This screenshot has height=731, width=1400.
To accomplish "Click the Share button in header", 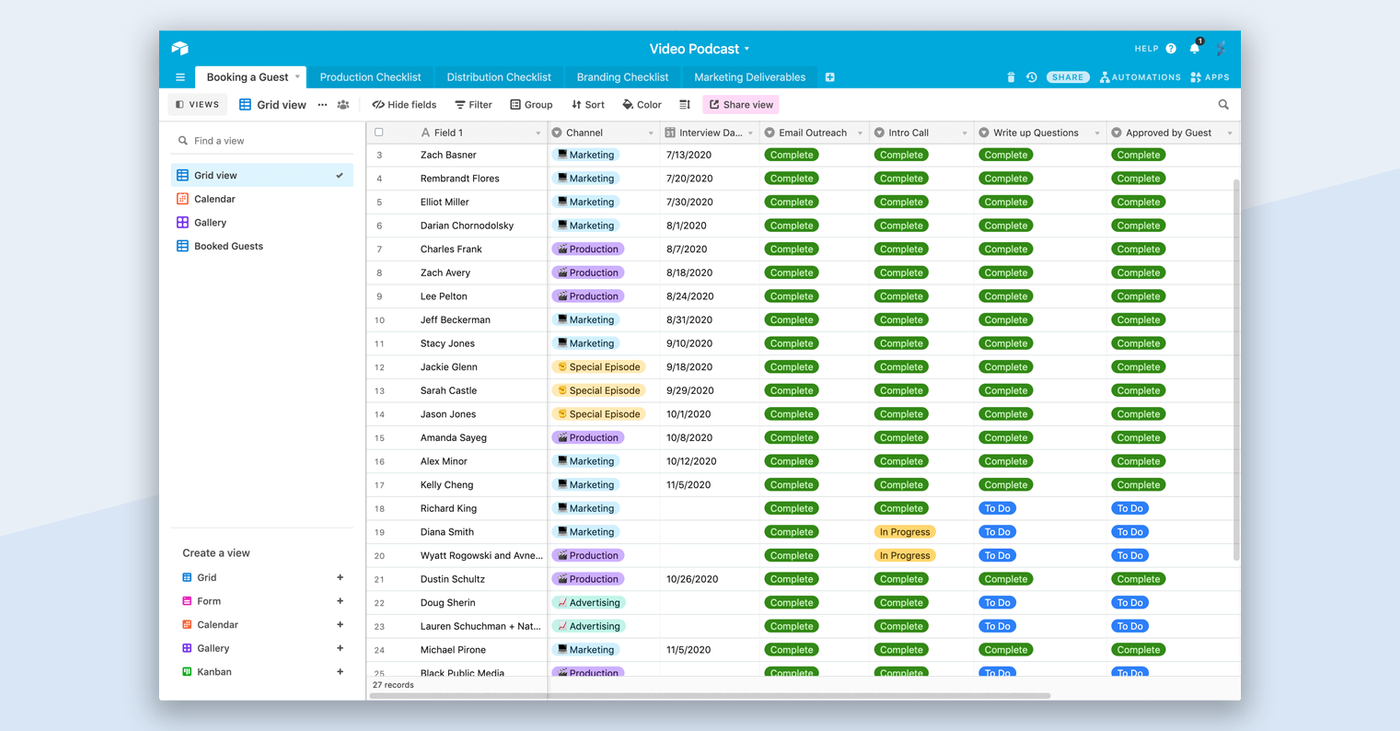I will point(1068,77).
